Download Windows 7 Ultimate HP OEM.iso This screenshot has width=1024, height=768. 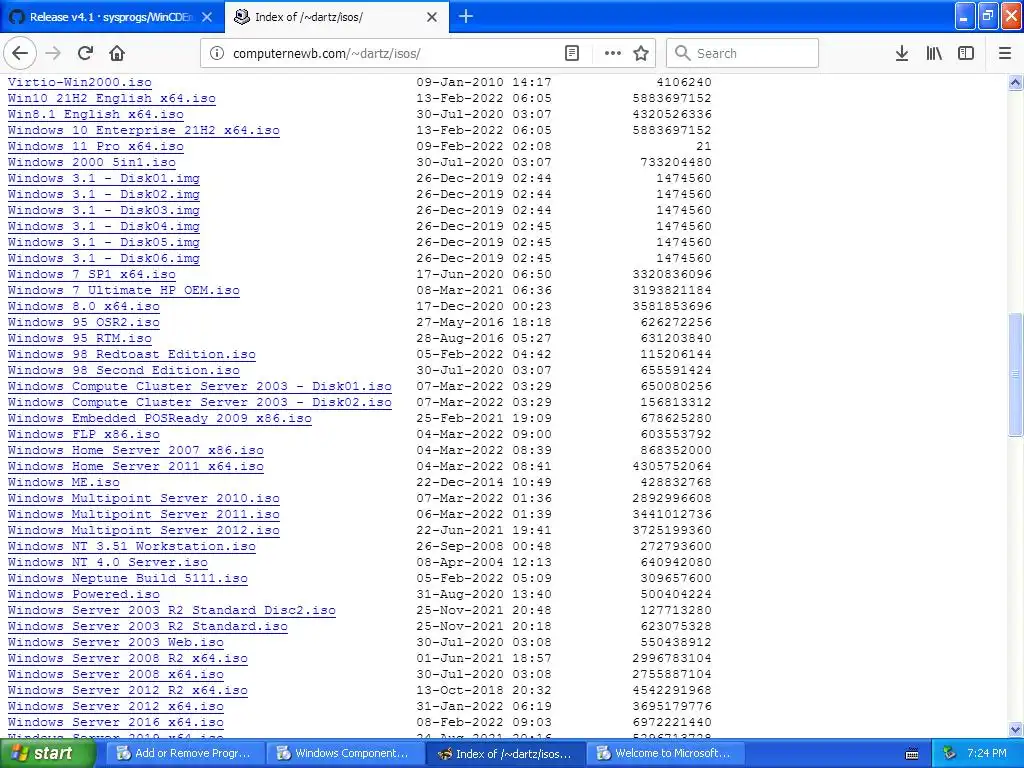[123, 290]
